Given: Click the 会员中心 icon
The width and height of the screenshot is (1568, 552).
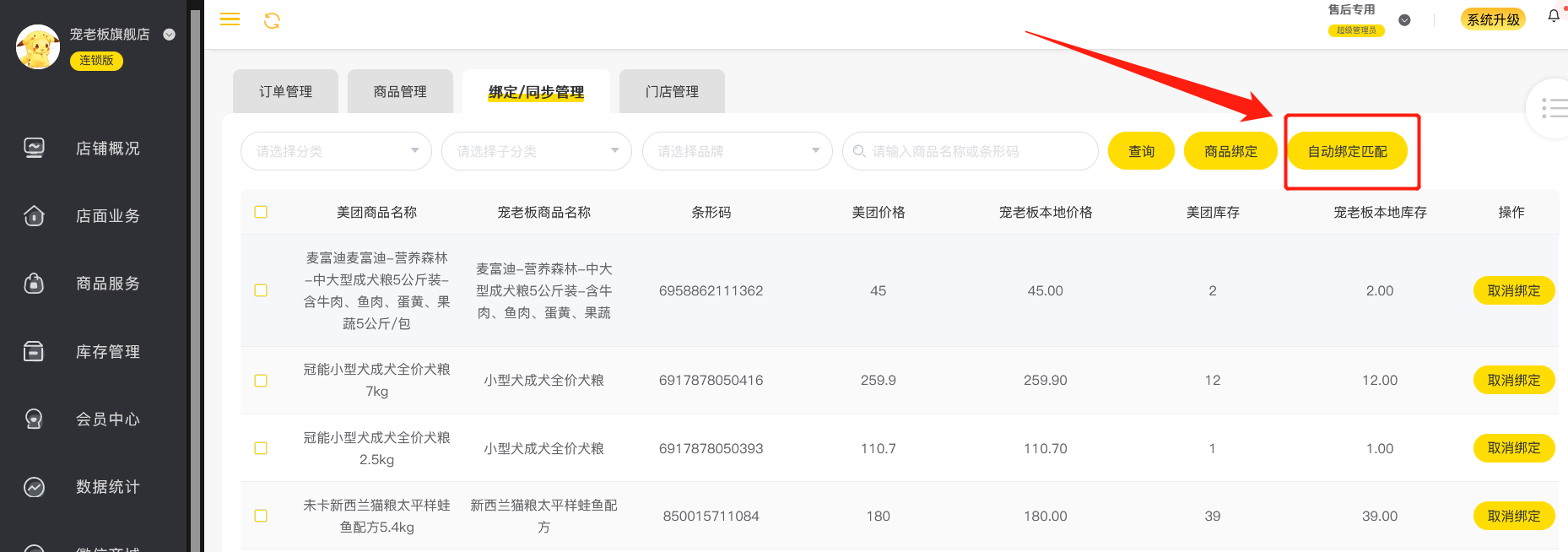Looking at the screenshot, I should tap(34, 419).
